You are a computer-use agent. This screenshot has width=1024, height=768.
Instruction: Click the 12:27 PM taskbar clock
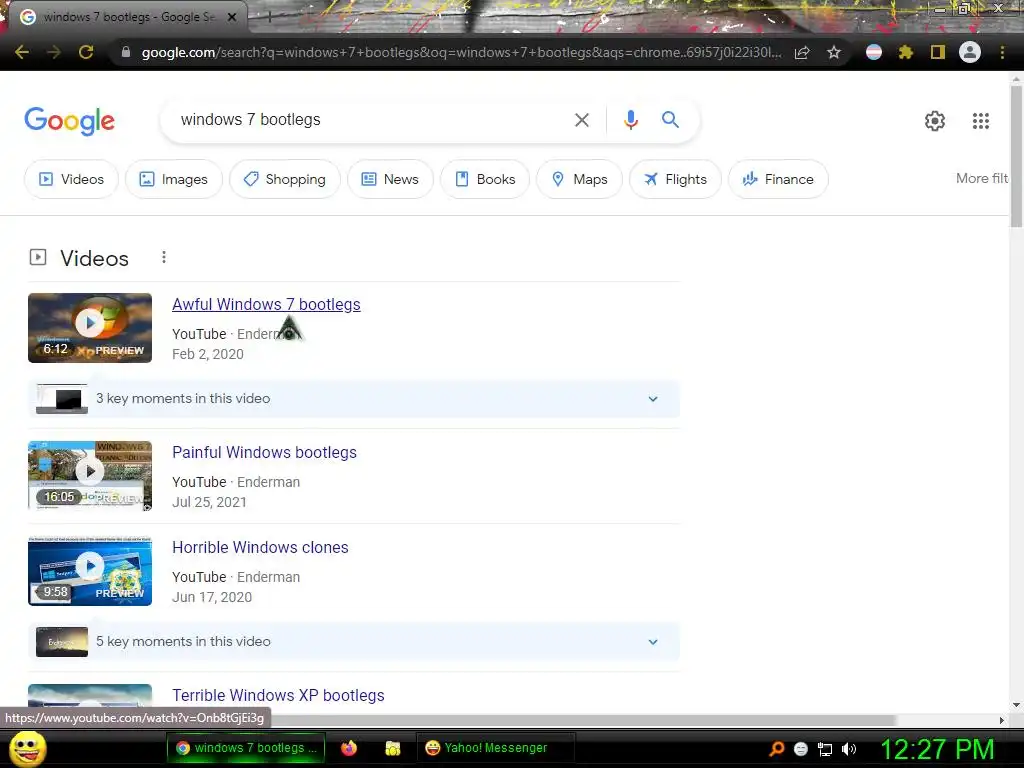tap(937, 749)
